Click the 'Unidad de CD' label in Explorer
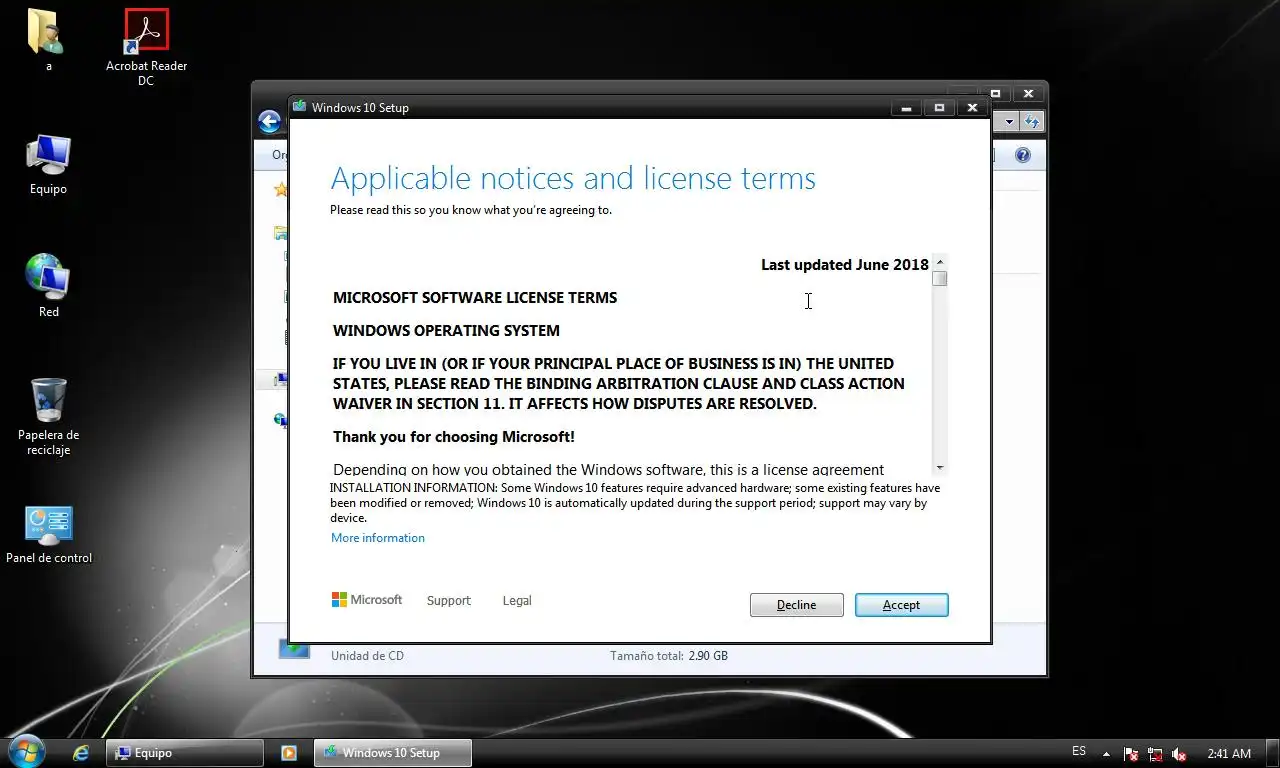Screen dimensions: 1280x768 (367, 656)
